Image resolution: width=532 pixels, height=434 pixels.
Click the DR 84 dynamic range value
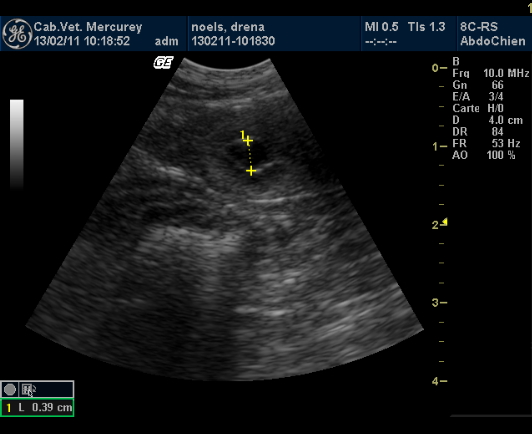pyautogui.click(x=478, y=132)
